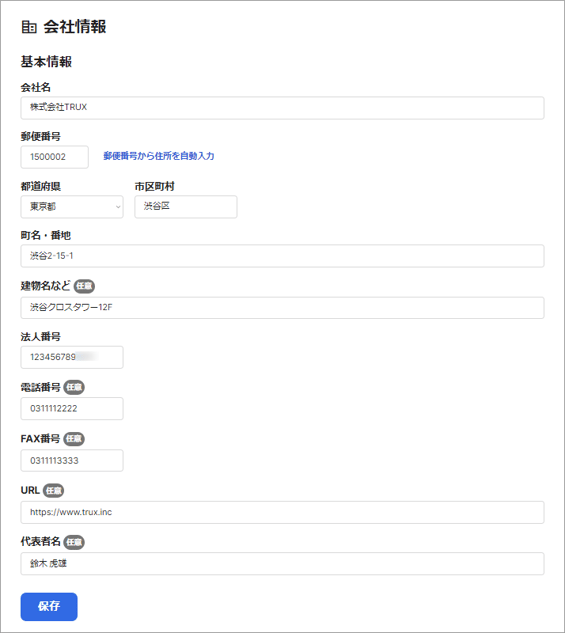The height and width of the screenshot is (633, 565).
Task: Focus the 建物名など field with 渋谷クロスタワー12F
Action: pos(282,308)
